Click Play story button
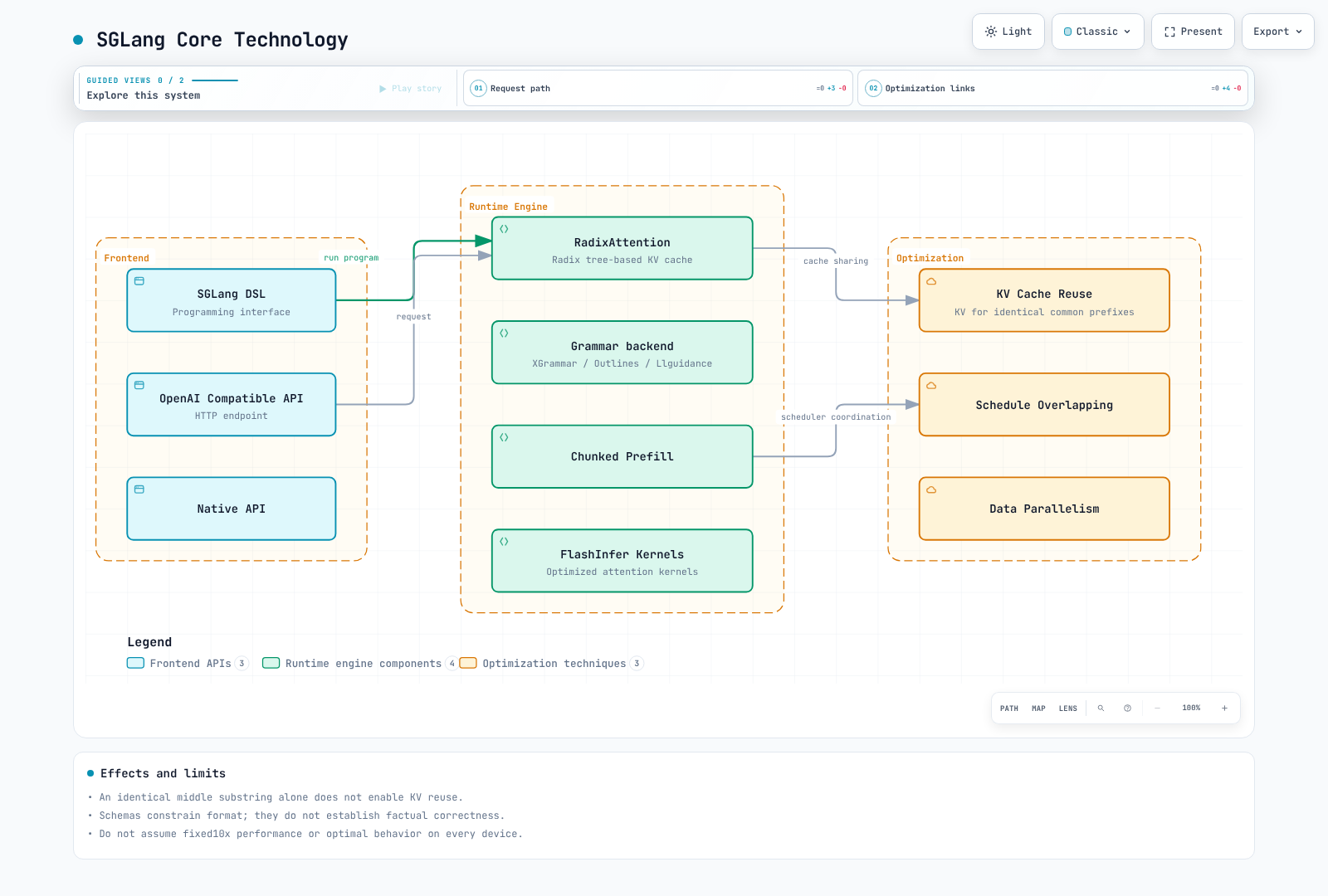1328x896 pixels. coord(411,88)
